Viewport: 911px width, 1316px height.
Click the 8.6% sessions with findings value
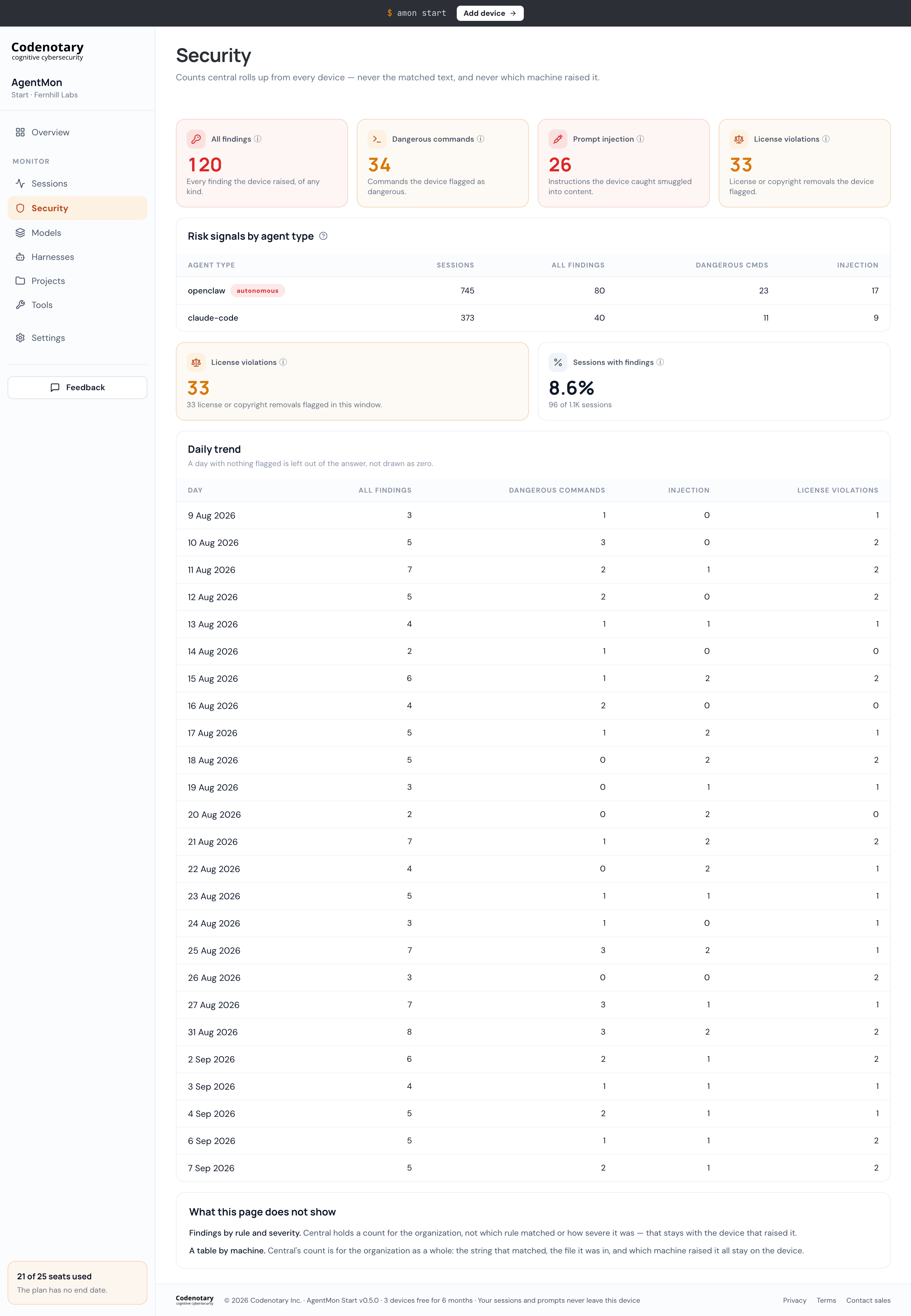(x=571, y=388)
